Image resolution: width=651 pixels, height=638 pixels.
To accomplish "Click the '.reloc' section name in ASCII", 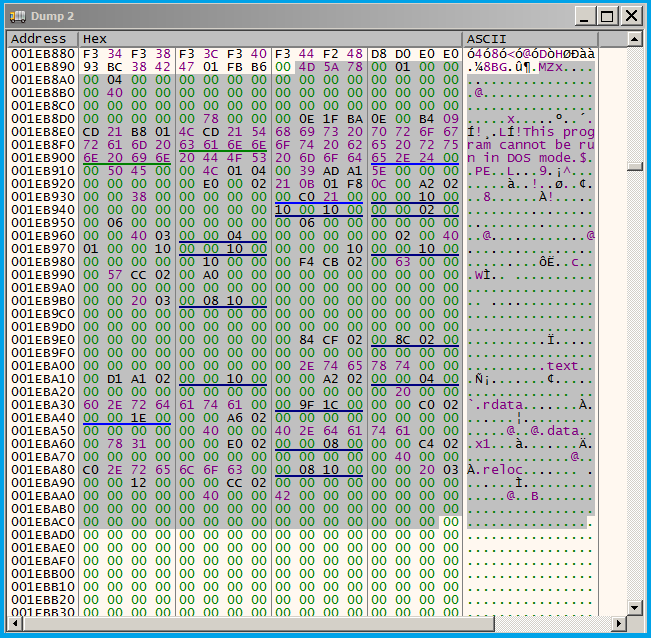I will (501, 470).
